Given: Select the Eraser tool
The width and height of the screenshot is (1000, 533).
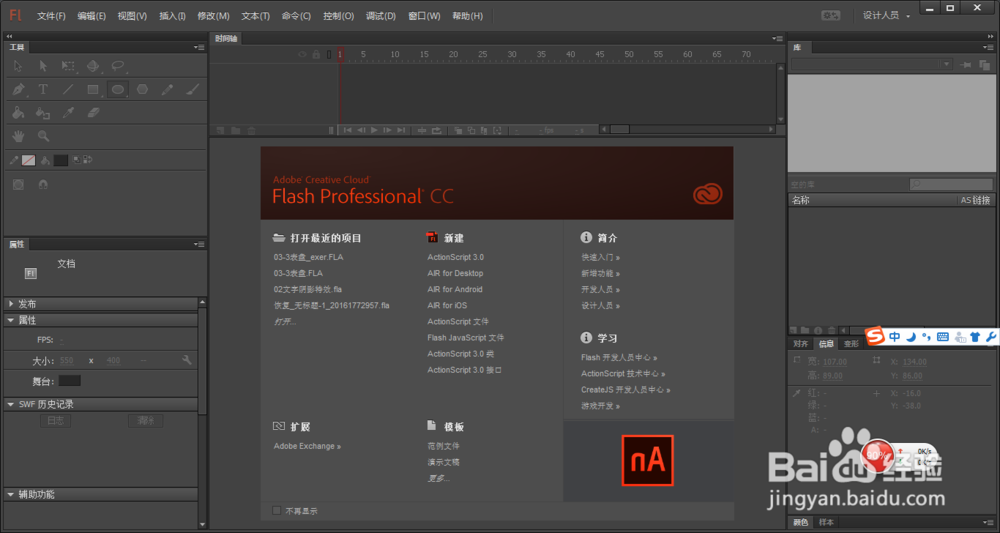Looking at the screenshot, I should point(93,113).
